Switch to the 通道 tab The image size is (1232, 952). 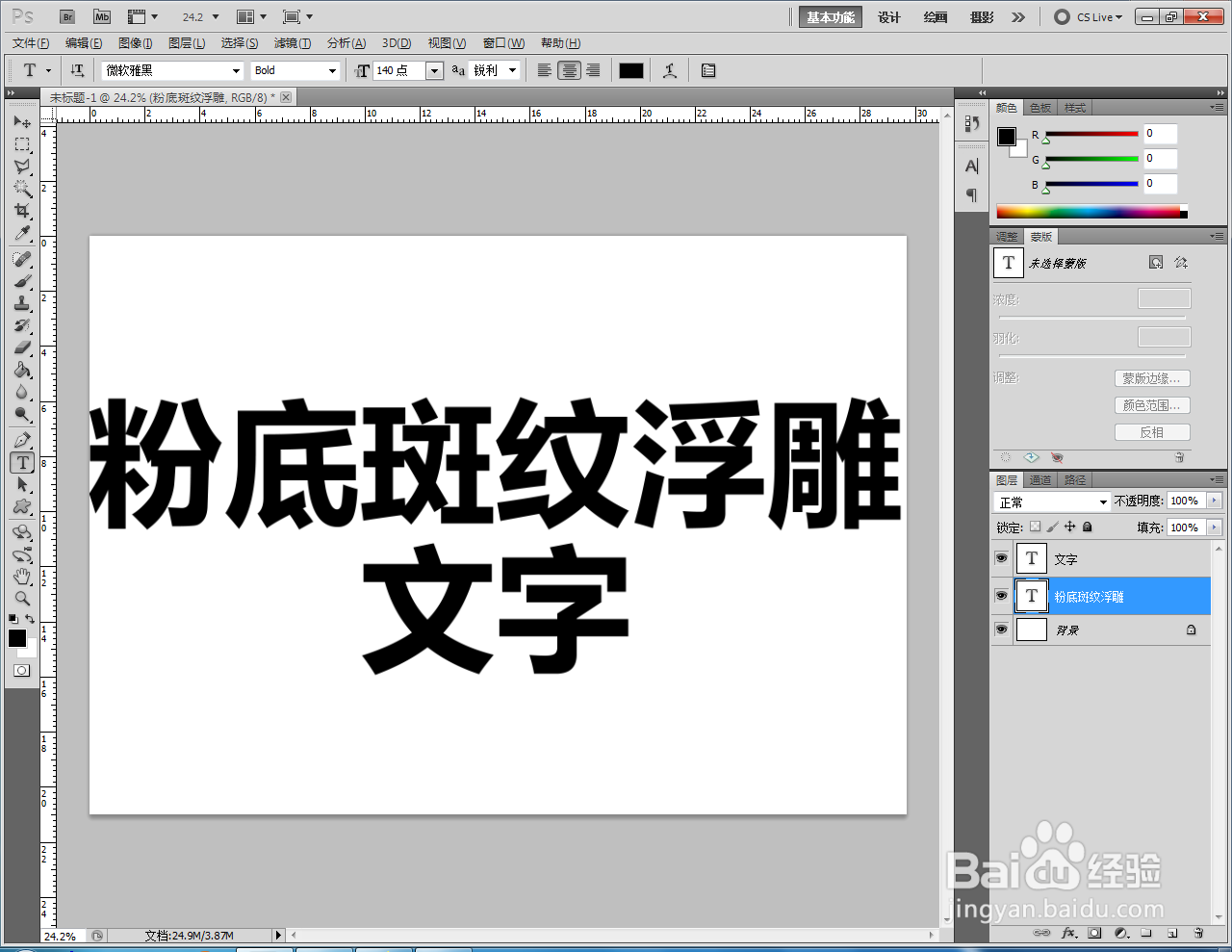click(1040, 480)
